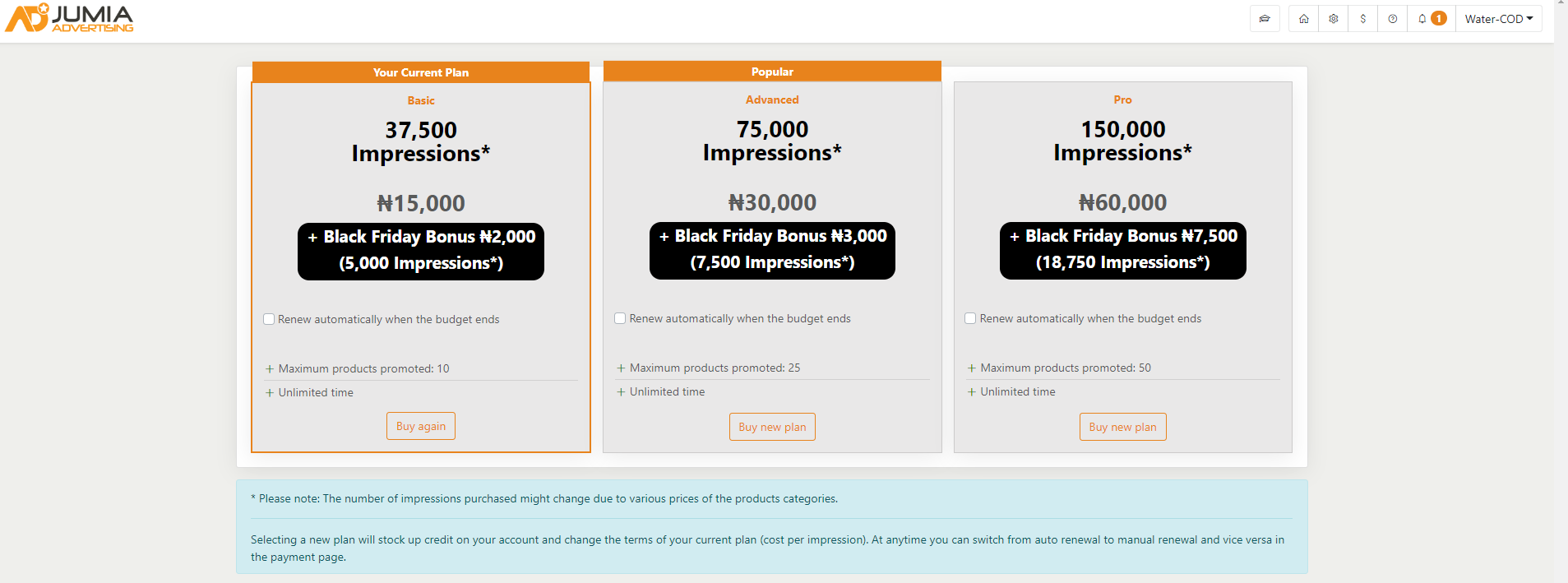Open the help question mark icon

click(x=1393, y=19)
